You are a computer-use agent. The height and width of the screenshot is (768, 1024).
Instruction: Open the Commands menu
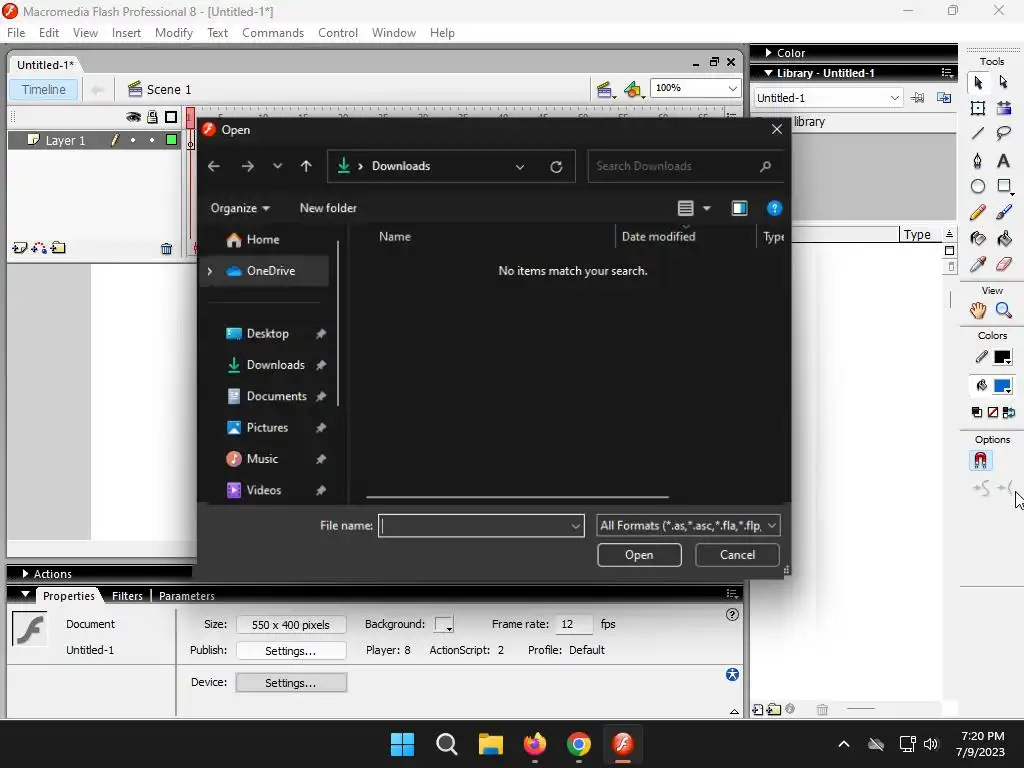tap(273, 33)
